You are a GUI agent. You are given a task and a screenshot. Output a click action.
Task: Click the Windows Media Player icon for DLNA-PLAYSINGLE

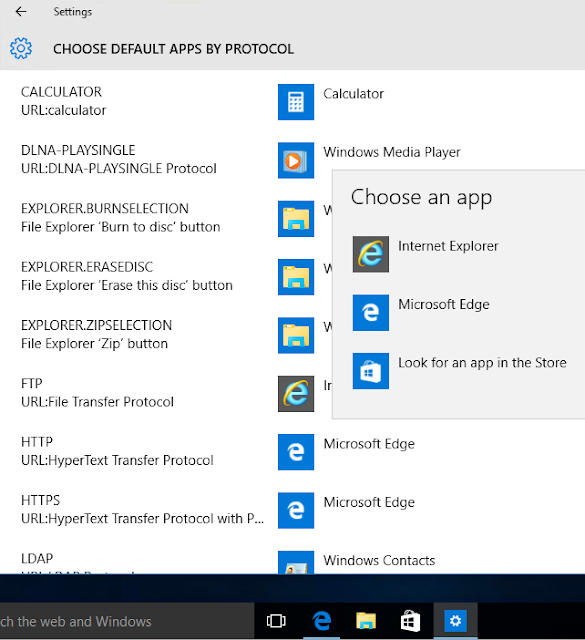(296, 160)
